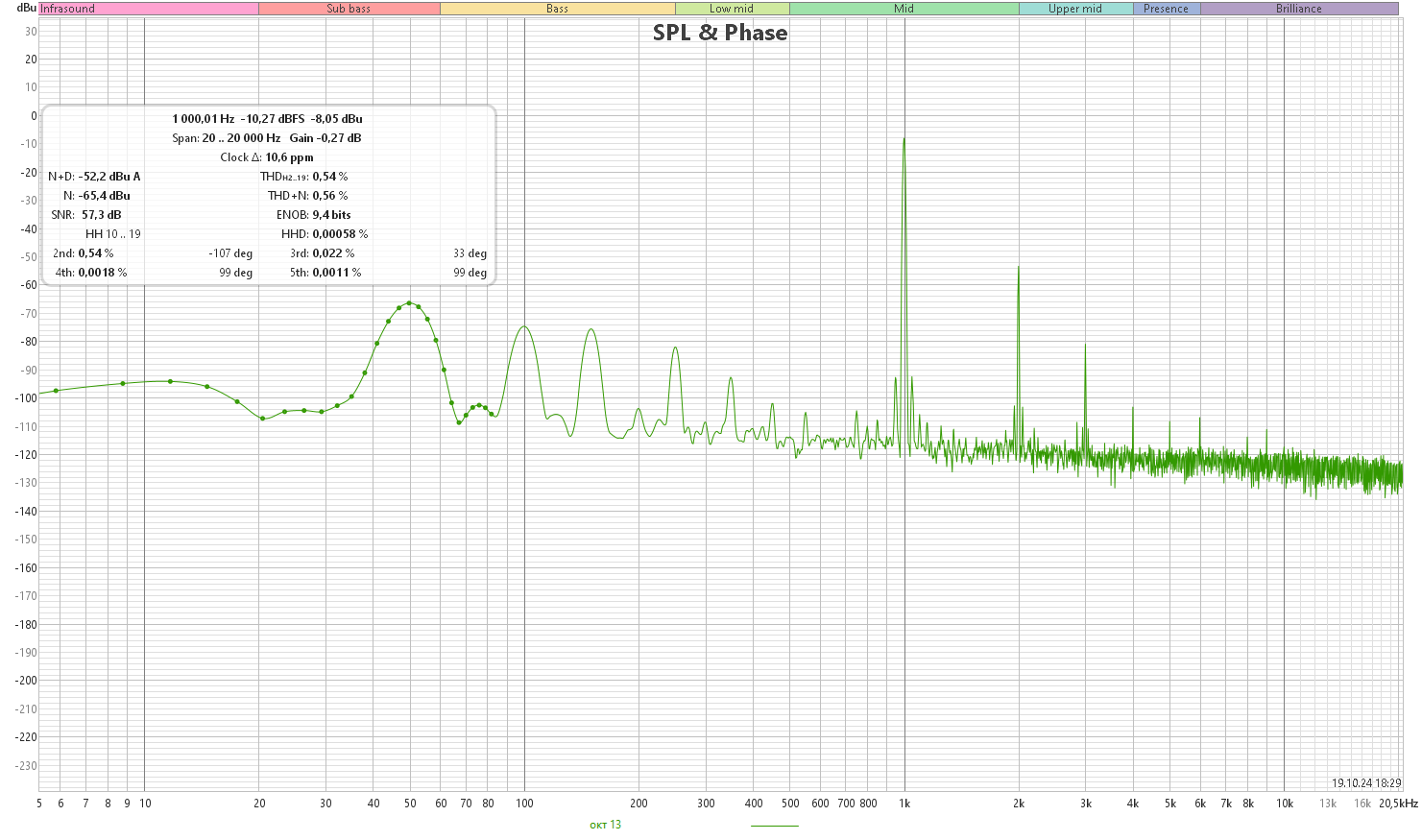Click the Presence band header

pyautogui.click(x=1167, y=9)
